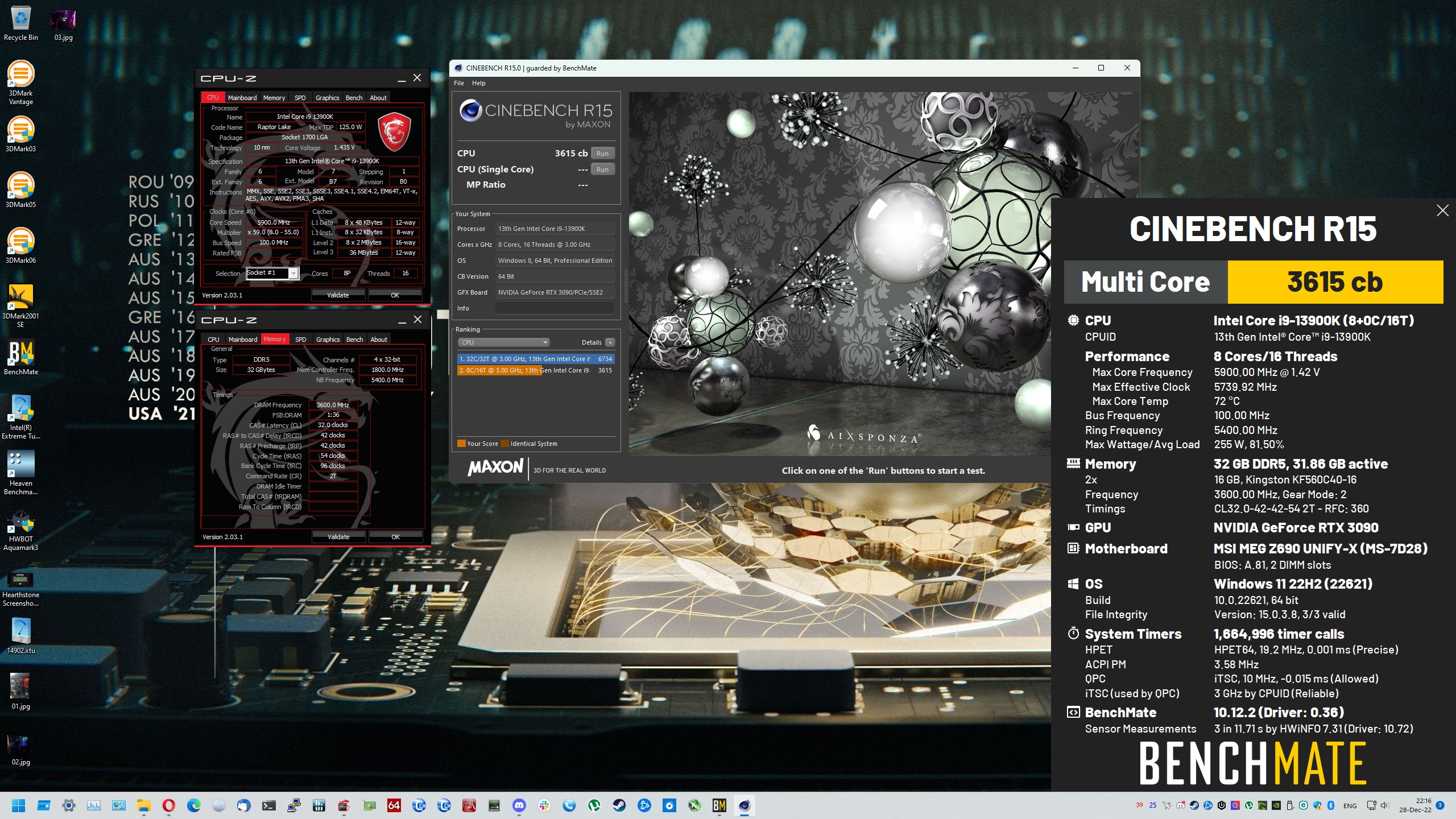Select the 32C/32T ranking entry scoring 6734
The image size is (1456, 819).
click(536, 359)
